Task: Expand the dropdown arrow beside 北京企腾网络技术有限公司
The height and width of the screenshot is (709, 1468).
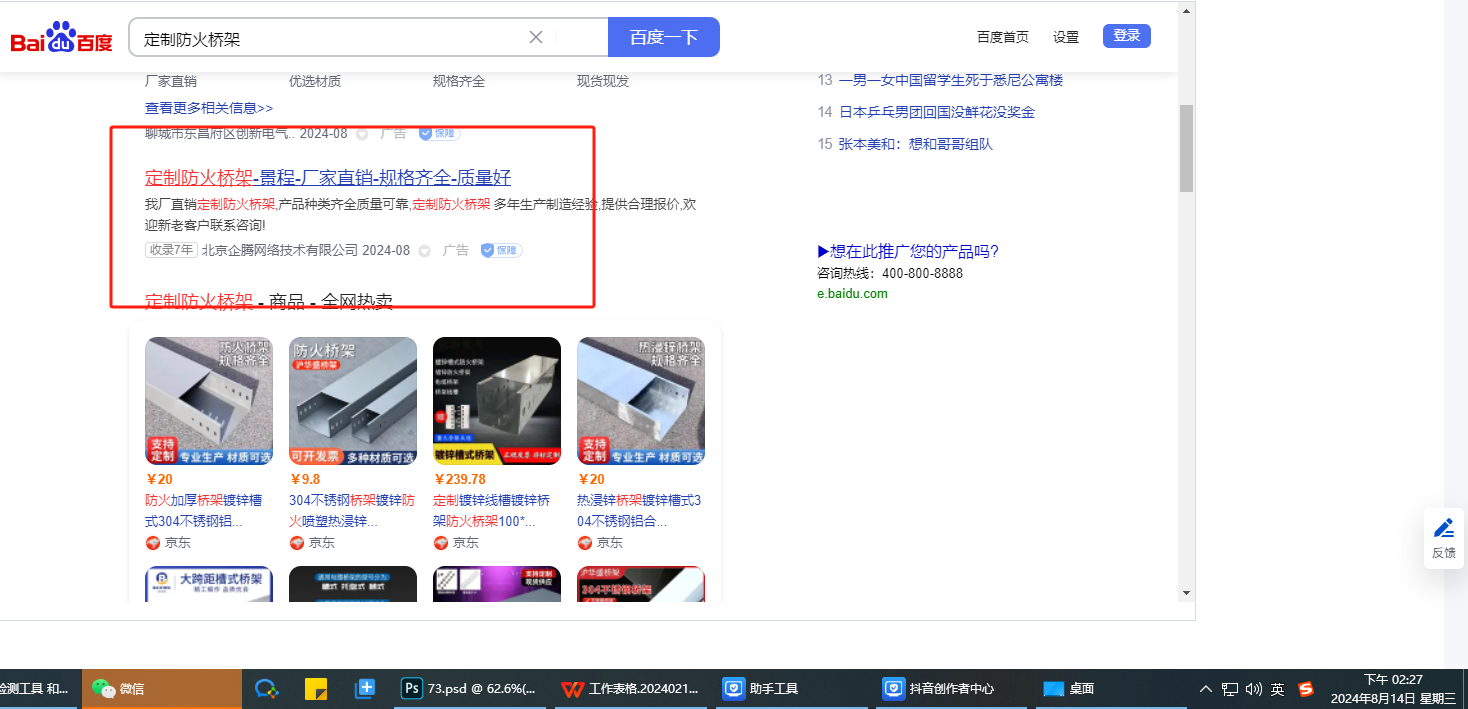Action: pos(424,251)
